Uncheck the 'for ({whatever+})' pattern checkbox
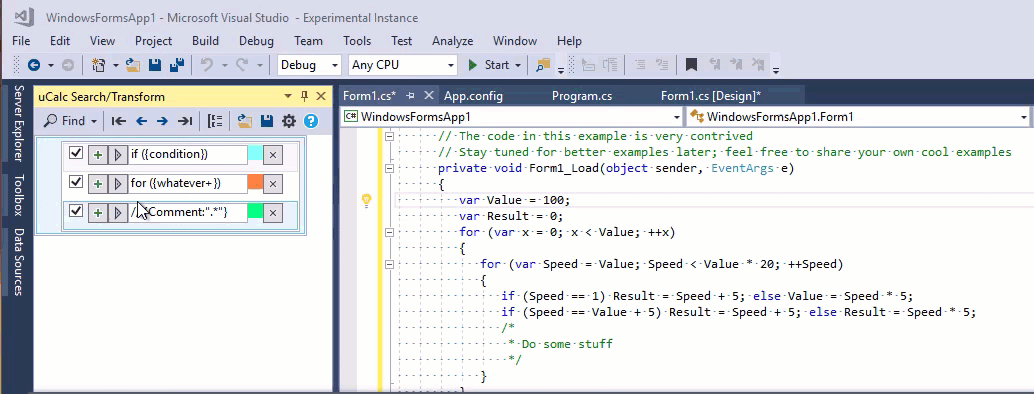Screen dimensions: 1034x394 pyautogui.click(x=76, y=181)
